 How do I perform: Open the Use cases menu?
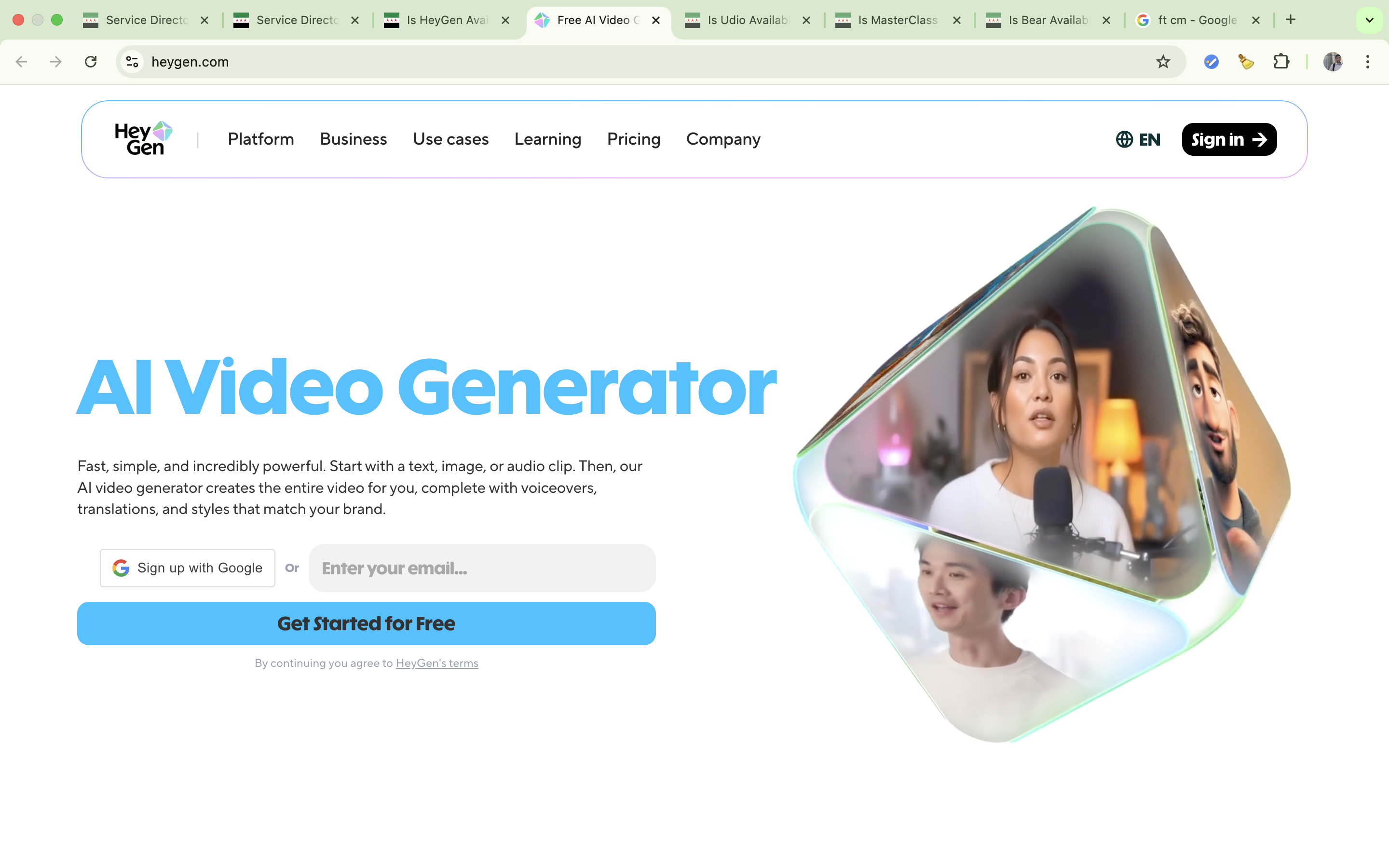point(450,139)
